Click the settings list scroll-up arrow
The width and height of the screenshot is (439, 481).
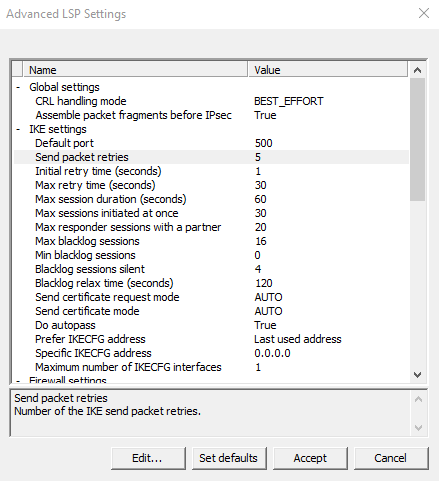[x=417, y=70]
